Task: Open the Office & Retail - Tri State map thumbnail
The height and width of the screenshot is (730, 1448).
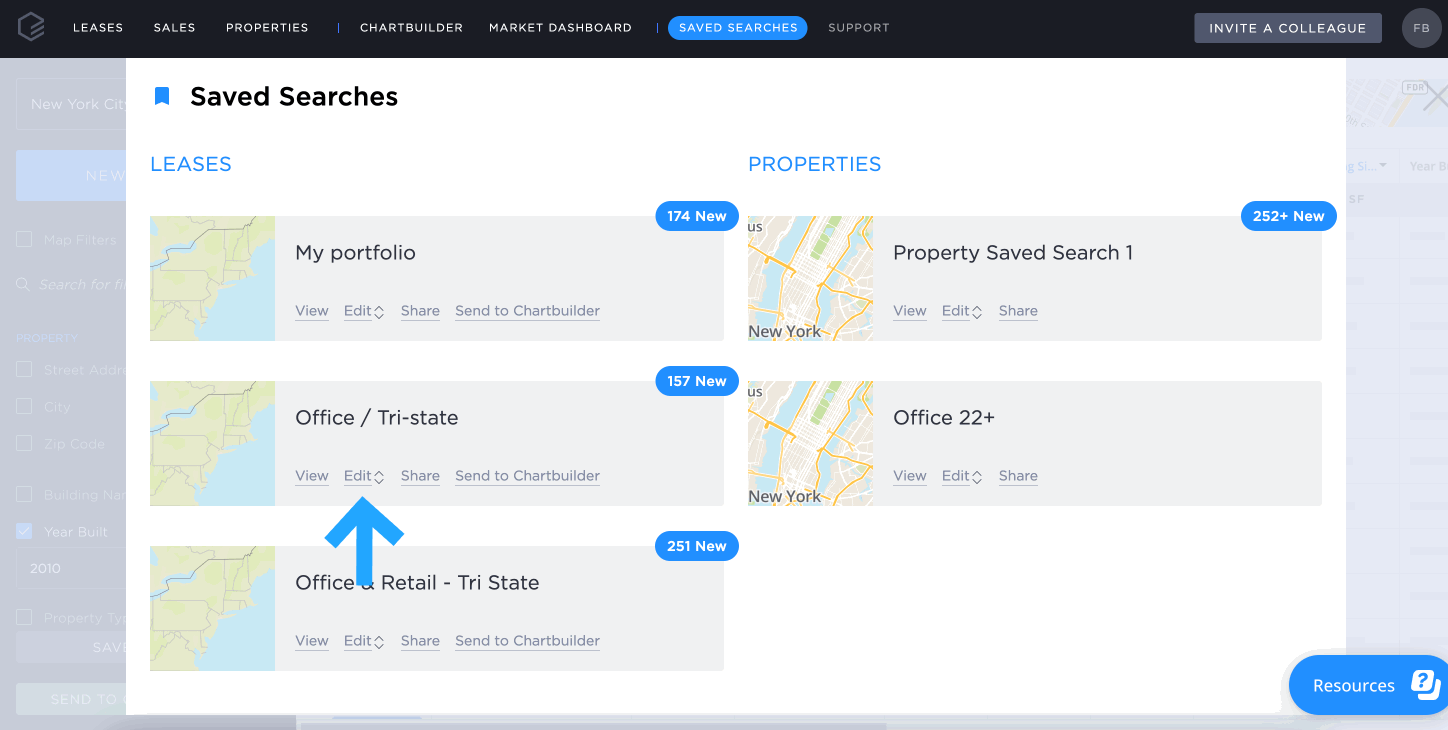Action: click(x=212, y=608)
